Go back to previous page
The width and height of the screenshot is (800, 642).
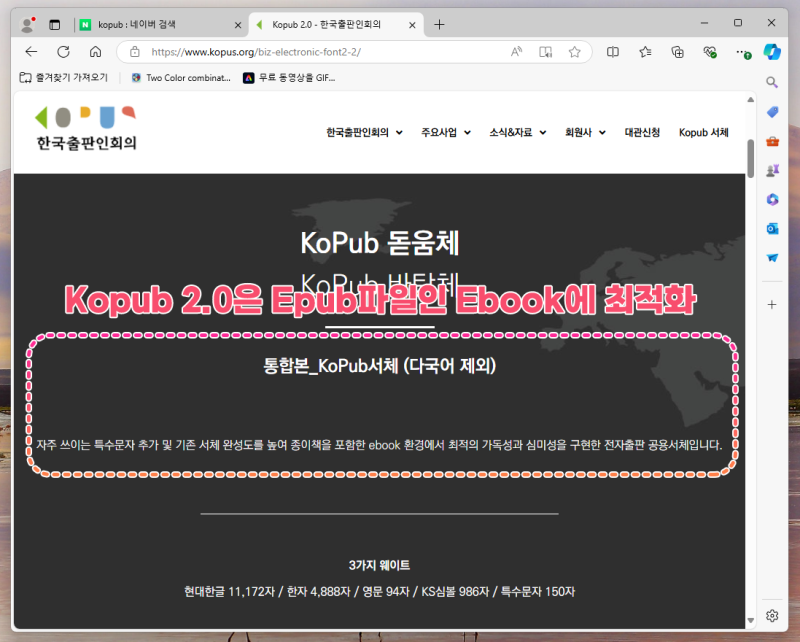pos(32,52)
